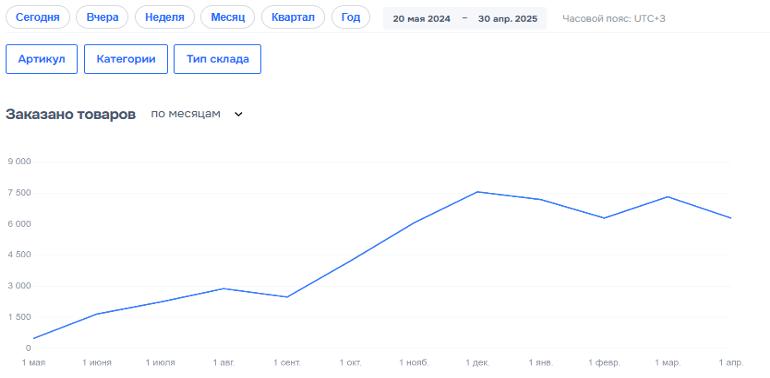Click the chevron next to по месяцам
Image resolution: width=770 pixels, height=378 pixels.
[238, 114]
